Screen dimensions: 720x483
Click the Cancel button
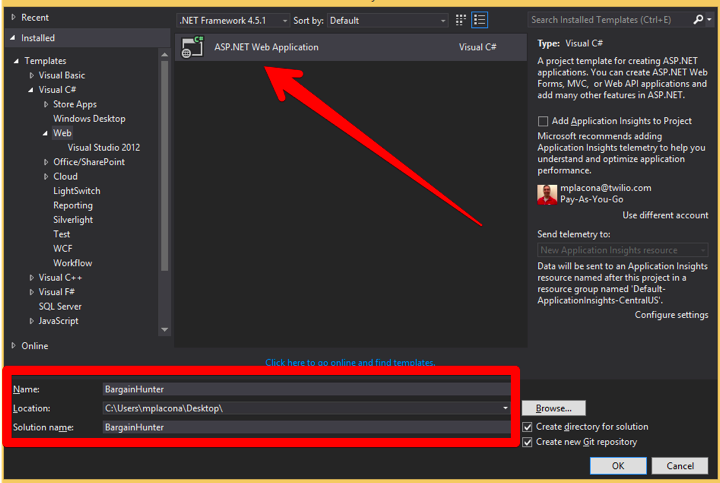click(680, 466)
